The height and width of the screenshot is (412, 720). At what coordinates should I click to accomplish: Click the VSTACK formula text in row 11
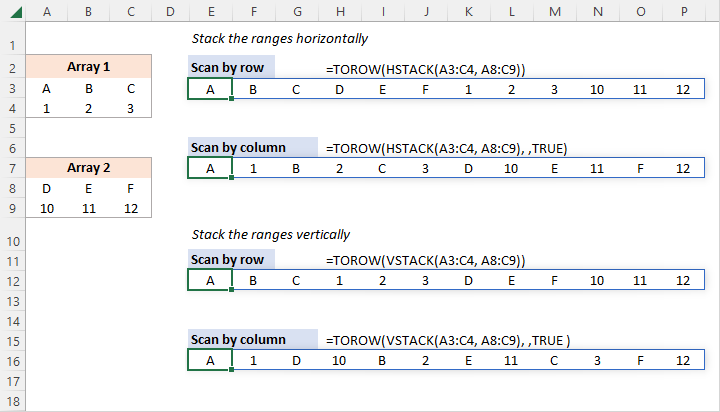coord(425,261)
